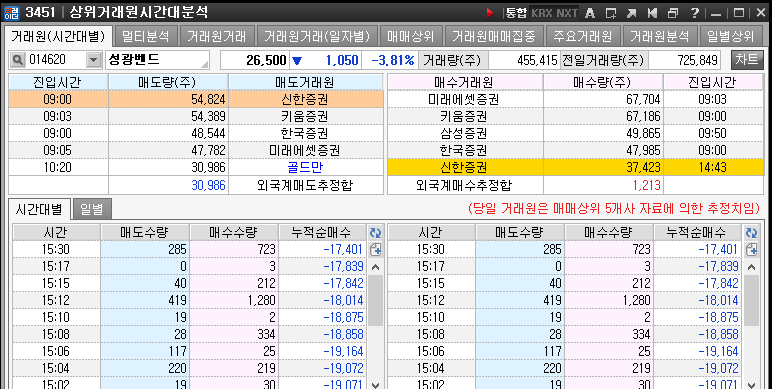772x389 pixels.
Task: Open the 거래원거래(일자별) tab
Action: click(317, 36)
